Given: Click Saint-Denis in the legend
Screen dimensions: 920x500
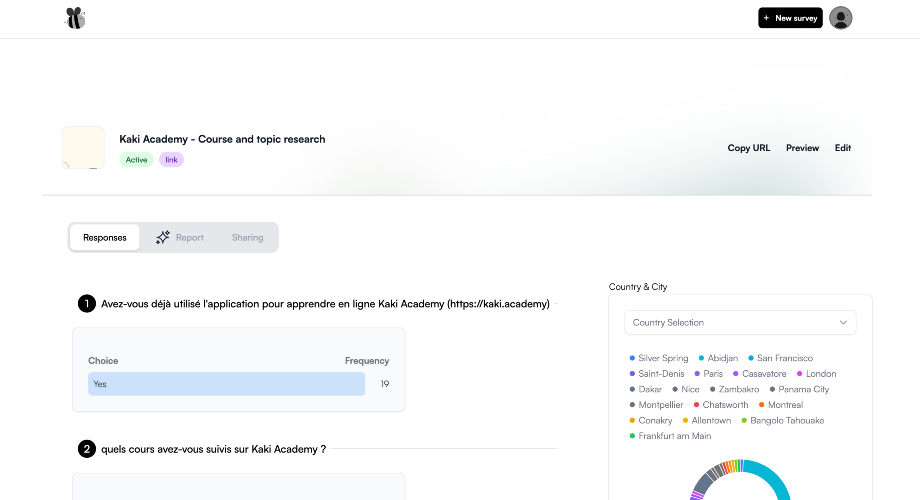Looking at the screenshot, I should point(657,374).
